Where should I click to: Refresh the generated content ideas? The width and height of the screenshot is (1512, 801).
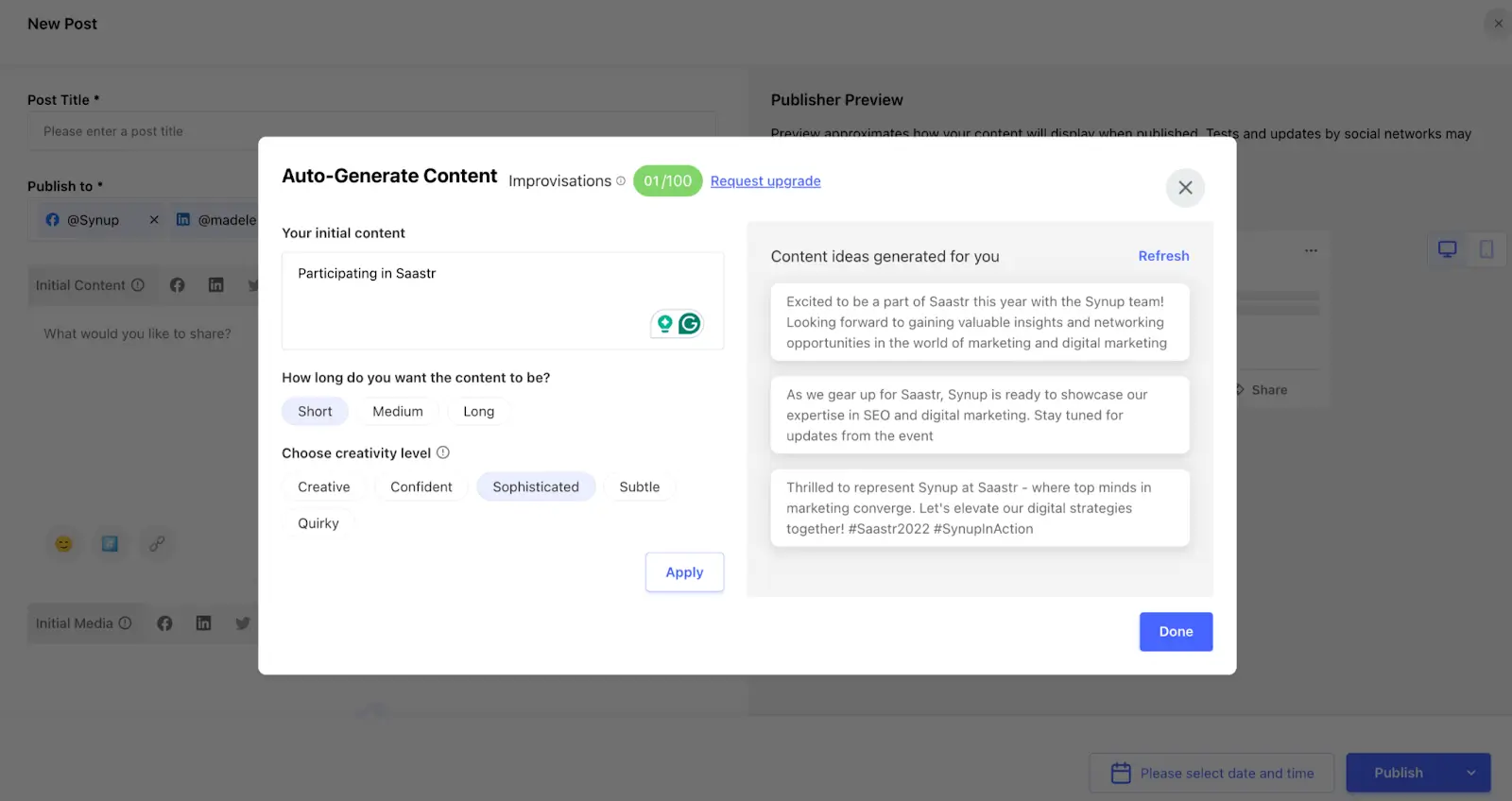[1163, 256]
